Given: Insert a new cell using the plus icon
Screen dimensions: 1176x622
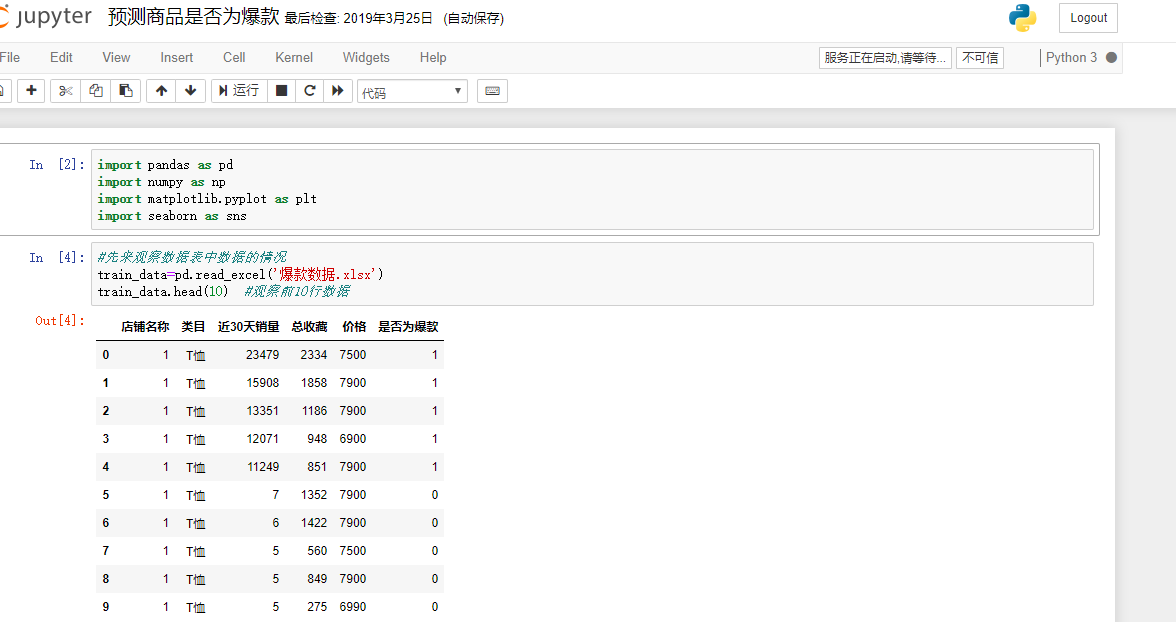Looking at the screenshot, I should 30,90.
